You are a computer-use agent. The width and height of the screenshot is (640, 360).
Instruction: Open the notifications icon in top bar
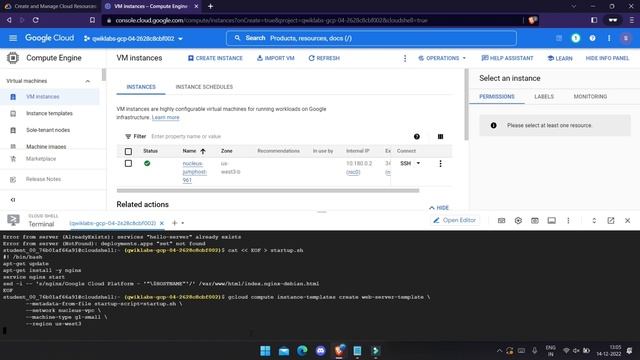click(x=576, y=38)
